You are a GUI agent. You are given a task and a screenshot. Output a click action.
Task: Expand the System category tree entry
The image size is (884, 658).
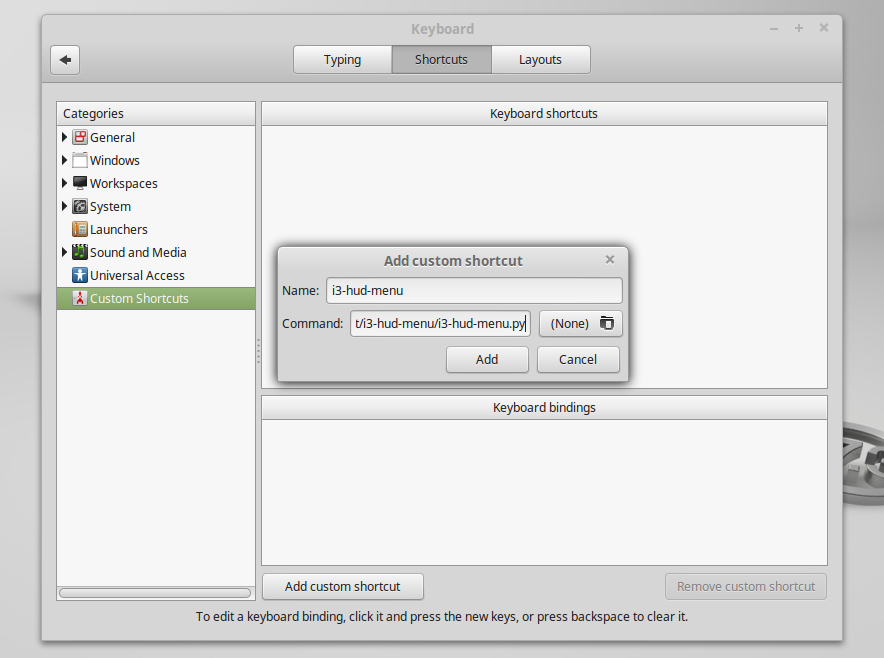(x=64, y=206)
